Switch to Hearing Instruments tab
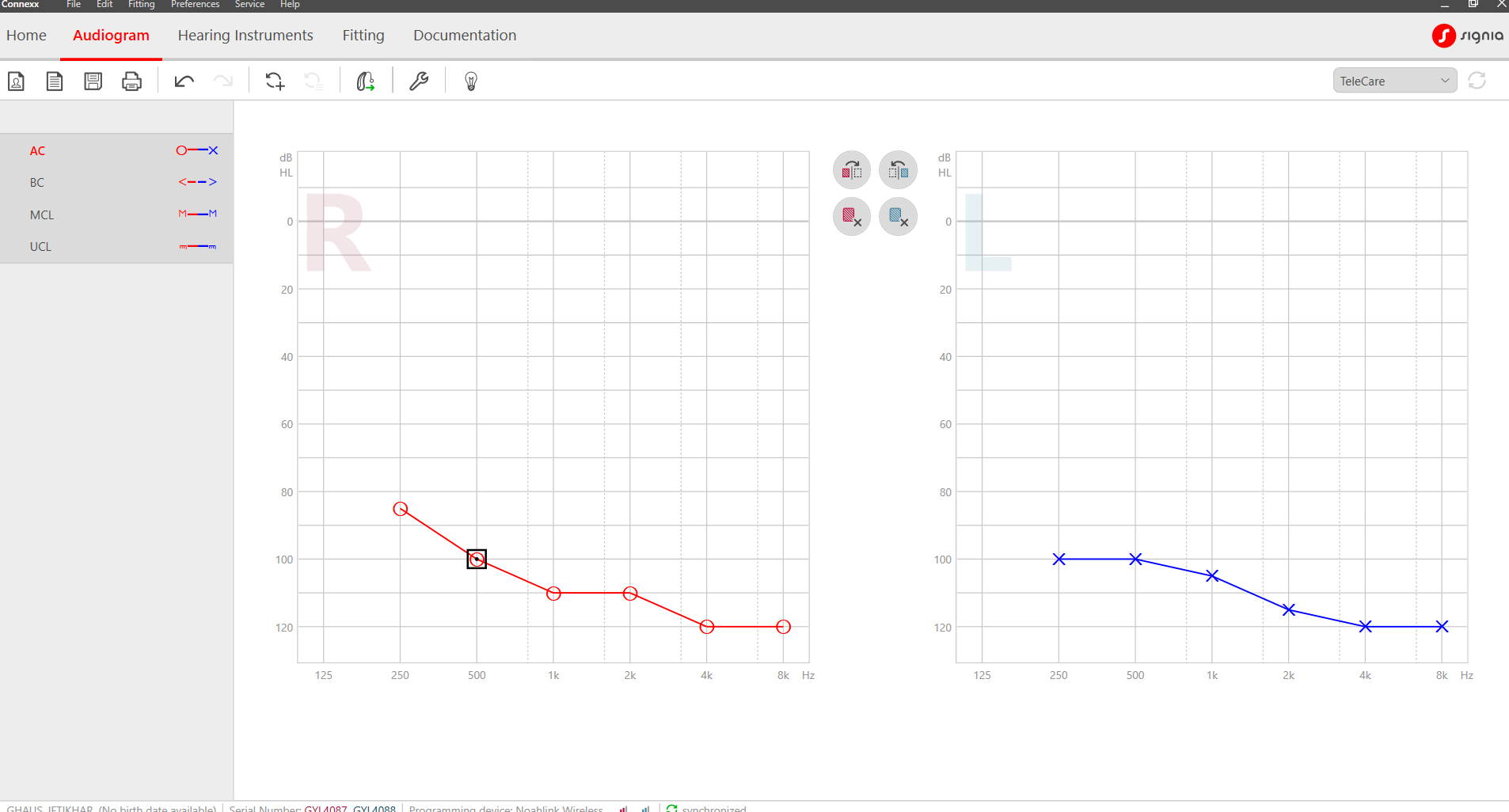This screenshot has width=1509, height=812. point(245,36)
